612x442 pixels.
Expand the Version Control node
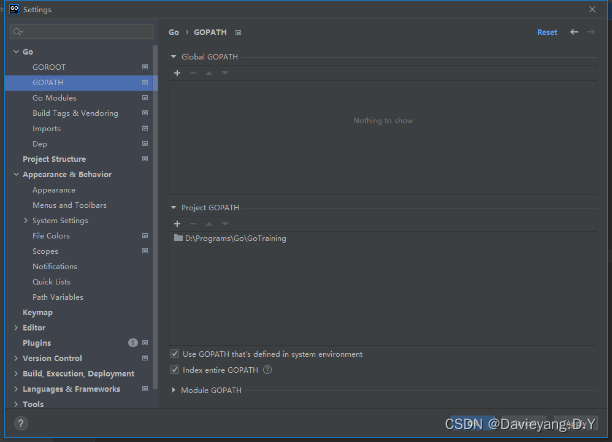click(16, 358)
